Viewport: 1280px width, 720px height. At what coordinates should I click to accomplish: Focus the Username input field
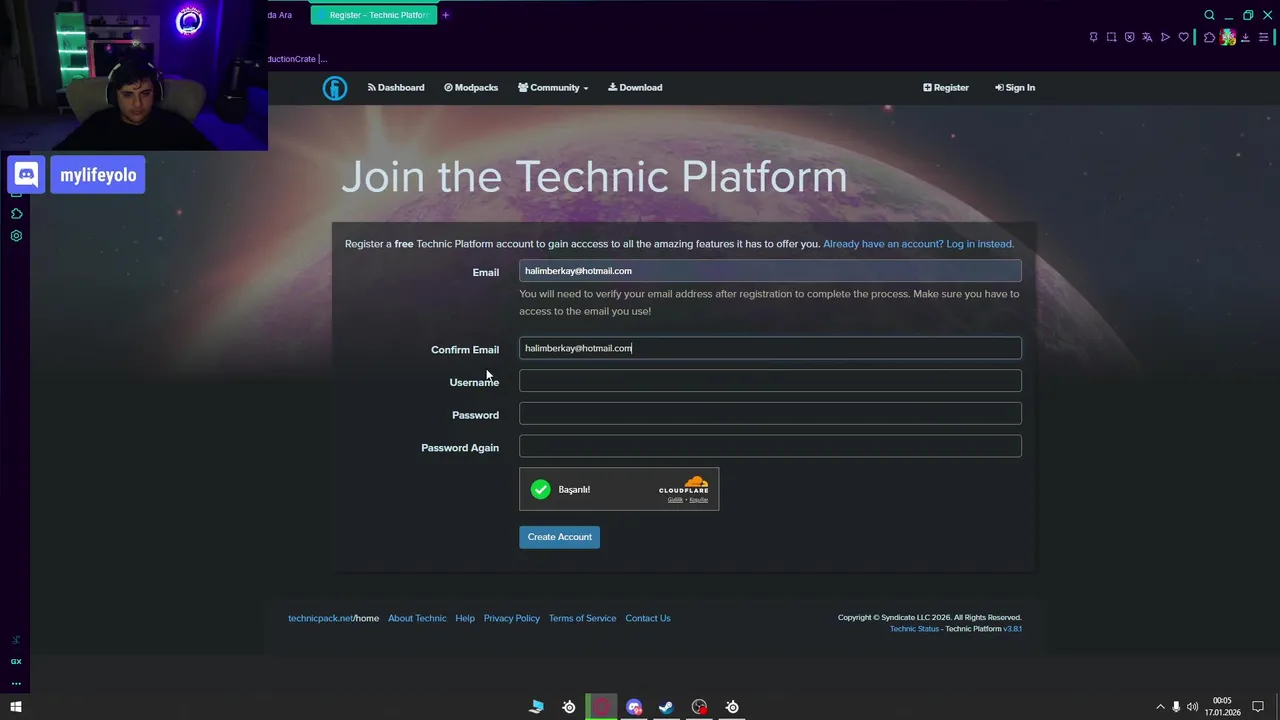pyautogui.click(x=770, y=381)
